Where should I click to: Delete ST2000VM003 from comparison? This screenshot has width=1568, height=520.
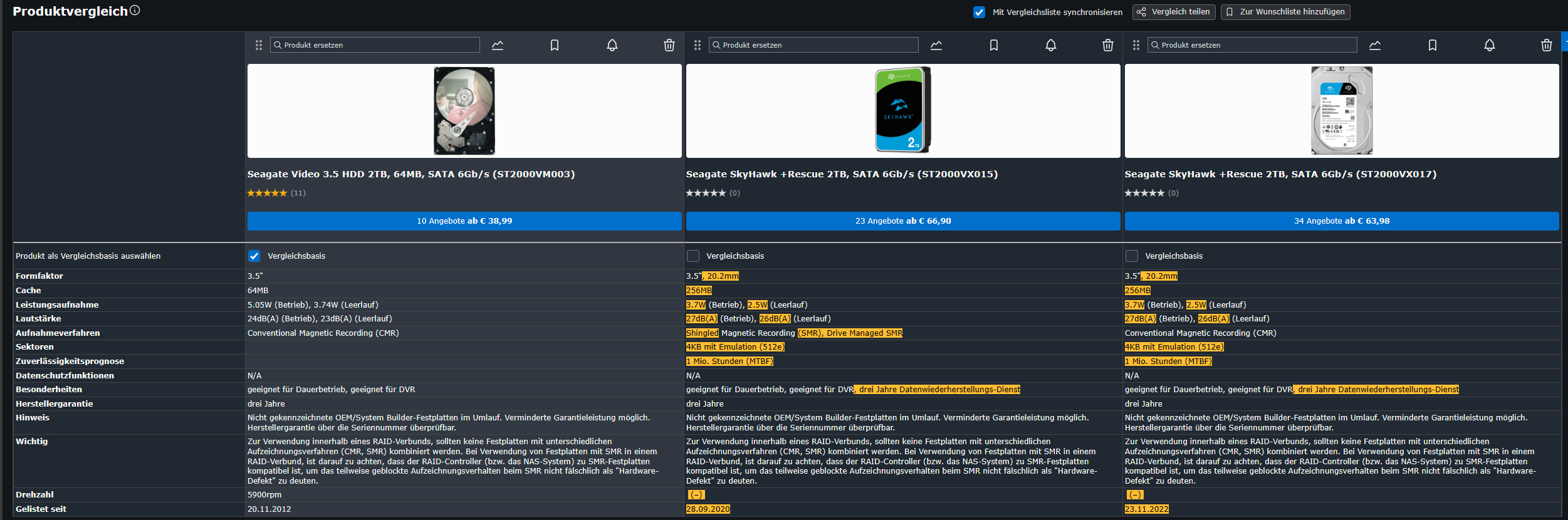(669, 45)
